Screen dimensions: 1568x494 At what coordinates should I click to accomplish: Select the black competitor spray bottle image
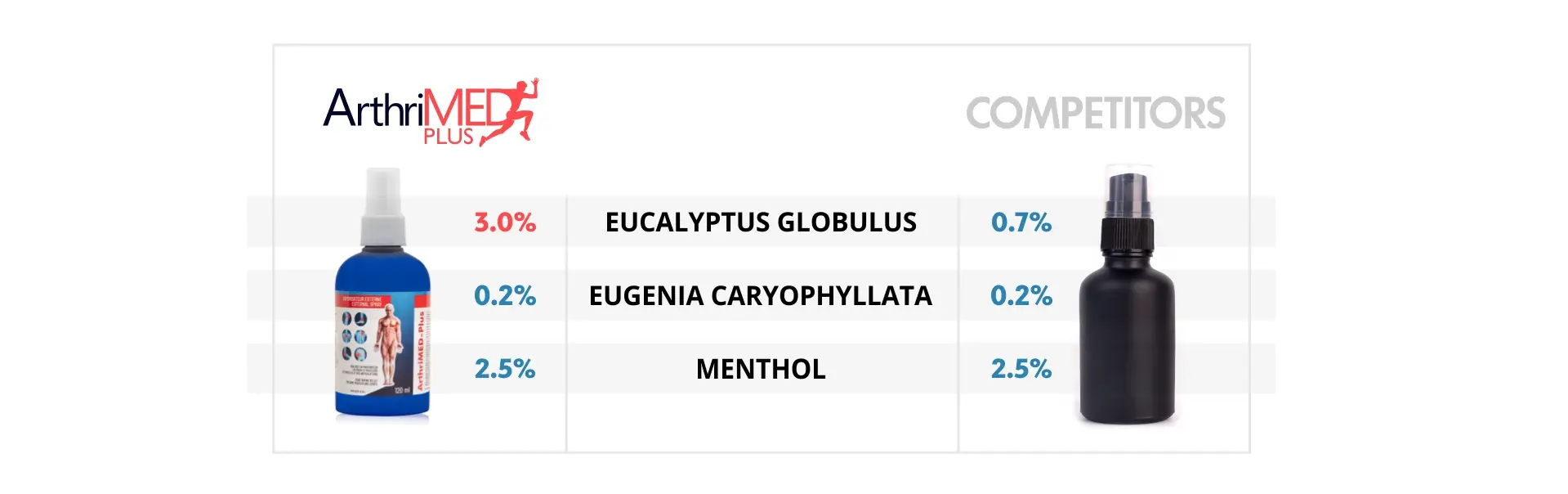1127,294
